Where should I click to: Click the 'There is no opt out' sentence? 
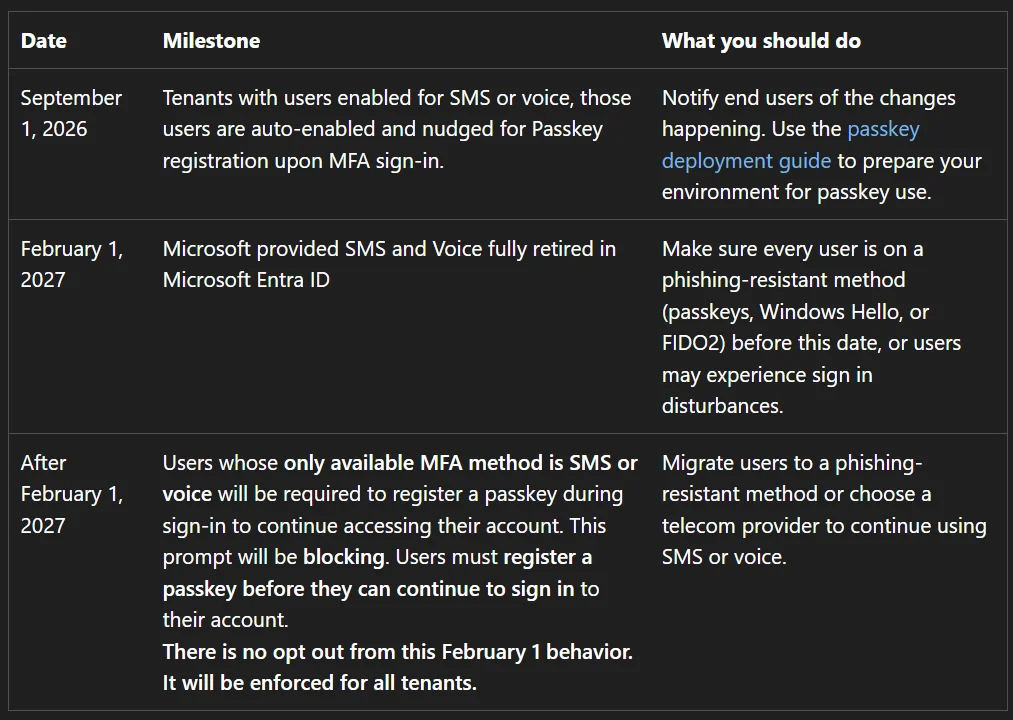pos(397,651)
